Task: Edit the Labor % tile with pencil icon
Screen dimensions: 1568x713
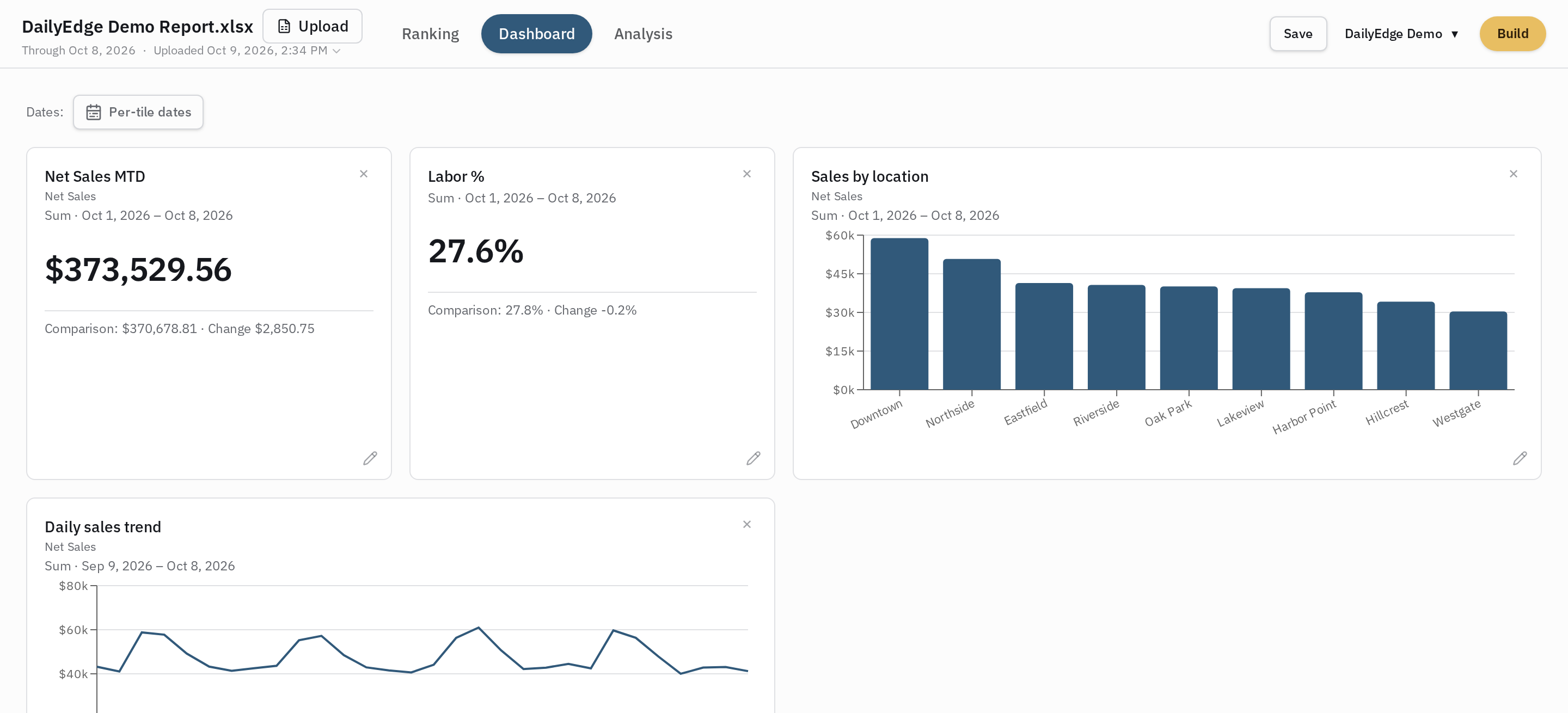Action: click(x=754, y=458)
